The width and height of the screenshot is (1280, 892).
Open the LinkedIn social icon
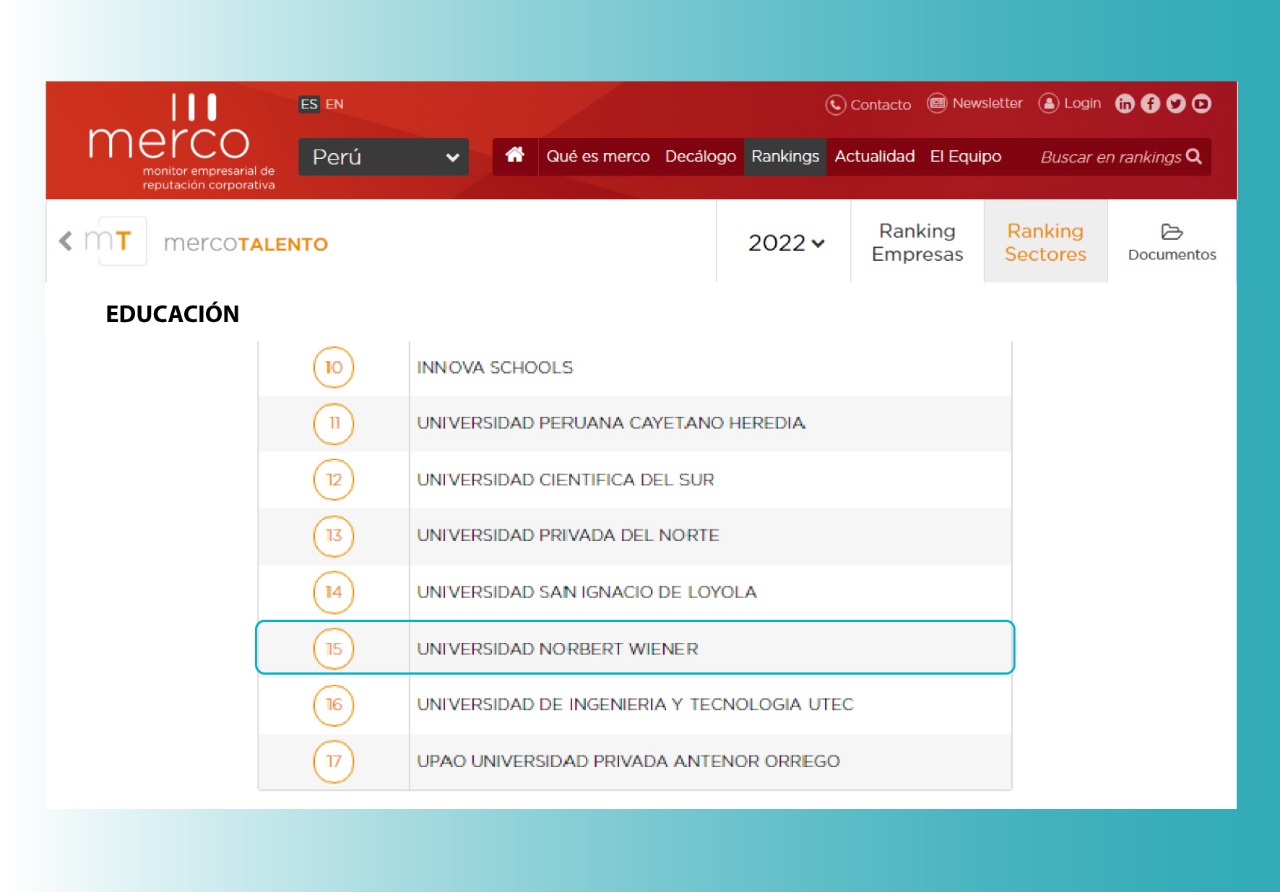point(1125,104)
